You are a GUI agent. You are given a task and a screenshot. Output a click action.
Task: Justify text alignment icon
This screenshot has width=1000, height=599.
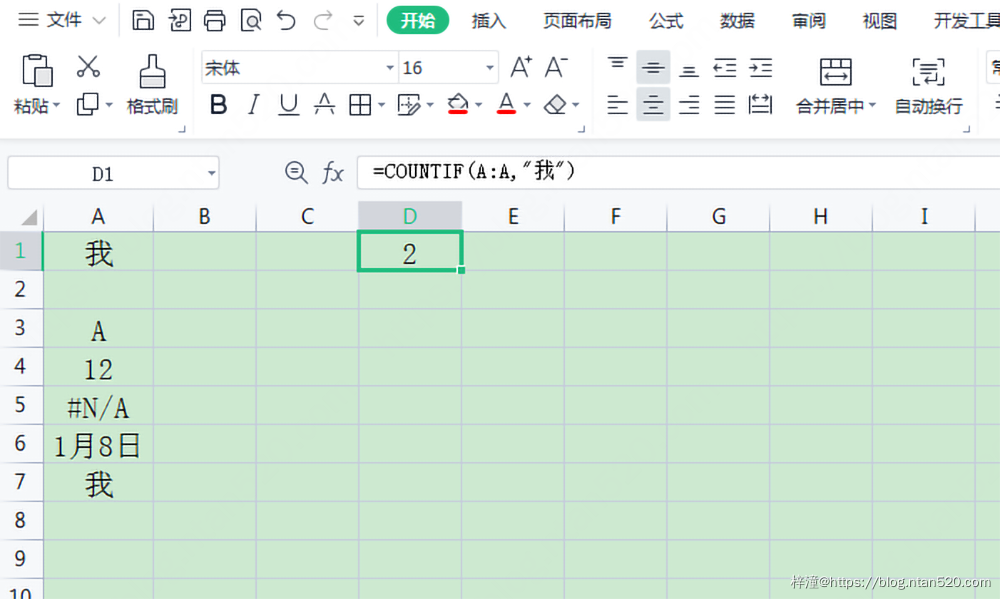724,105
